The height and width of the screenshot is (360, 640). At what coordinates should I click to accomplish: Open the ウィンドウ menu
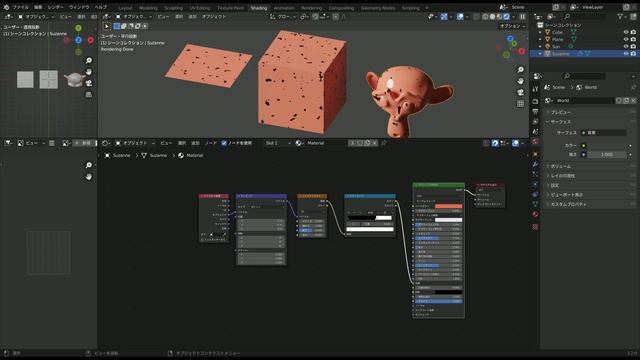point(79,7)
